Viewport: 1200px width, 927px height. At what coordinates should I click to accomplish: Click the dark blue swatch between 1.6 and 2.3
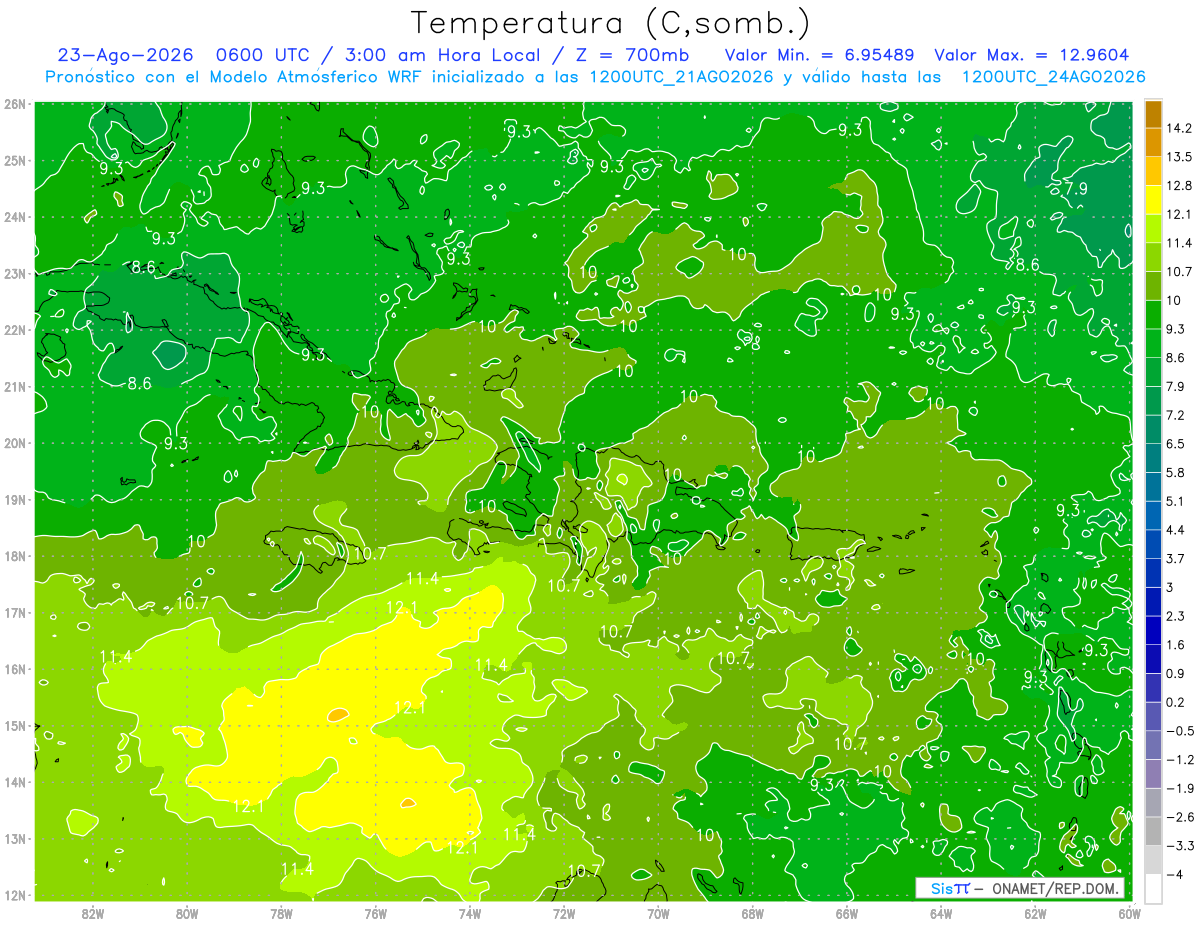pos(1153,630)
